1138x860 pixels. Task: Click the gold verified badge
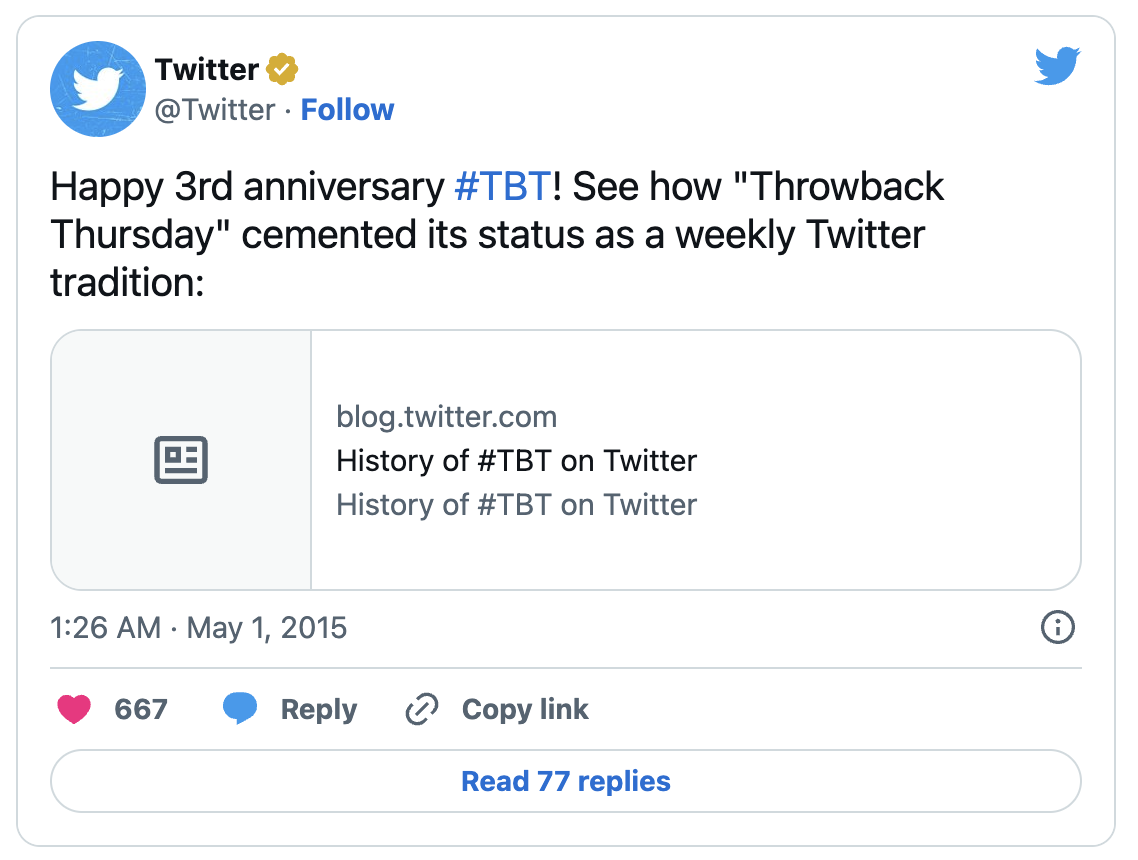point(283,70)
